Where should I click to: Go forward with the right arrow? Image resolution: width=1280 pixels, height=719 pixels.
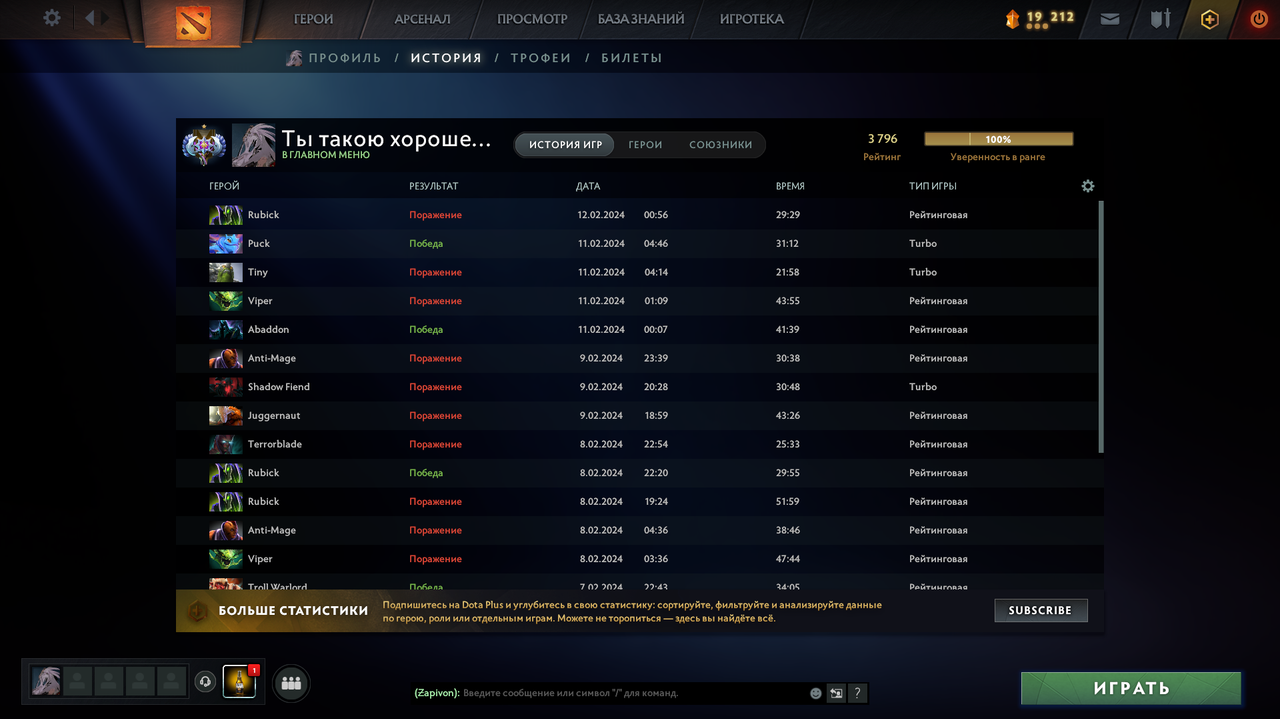click(105, 18)
